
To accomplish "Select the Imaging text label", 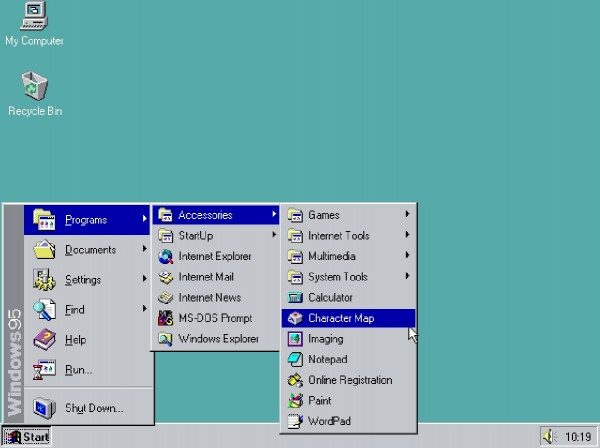I will point(326,339).
